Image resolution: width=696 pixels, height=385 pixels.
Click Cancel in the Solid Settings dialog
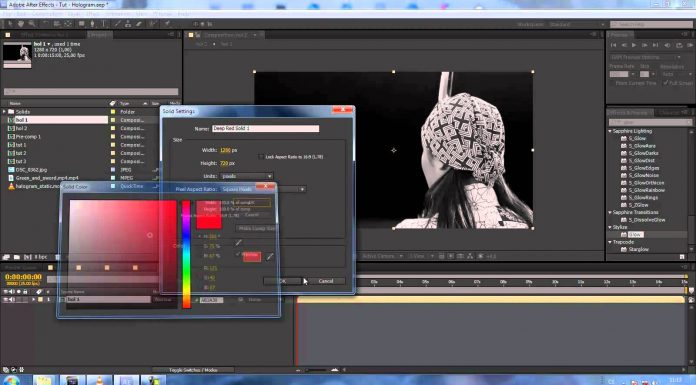pyautogui.click(x=325, y=281)
